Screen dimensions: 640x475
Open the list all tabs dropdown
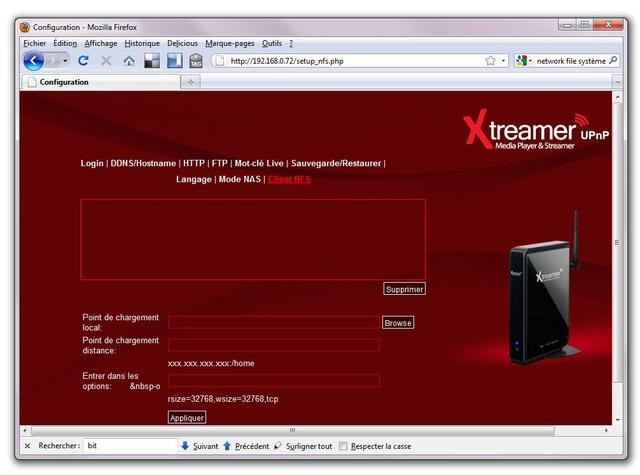(617, 82)
